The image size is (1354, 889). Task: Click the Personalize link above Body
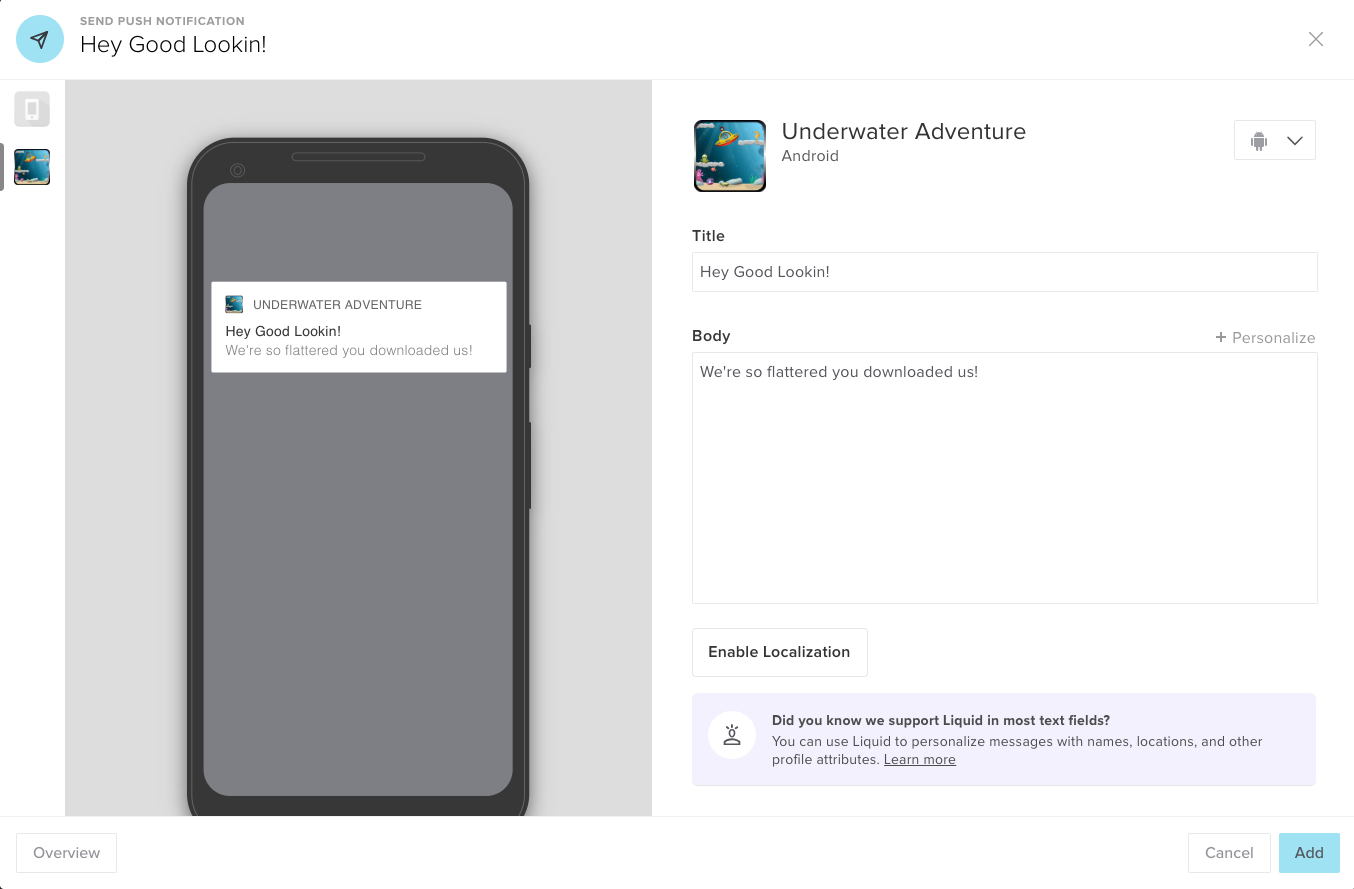pyautogui.click(x=1273, y=338)
